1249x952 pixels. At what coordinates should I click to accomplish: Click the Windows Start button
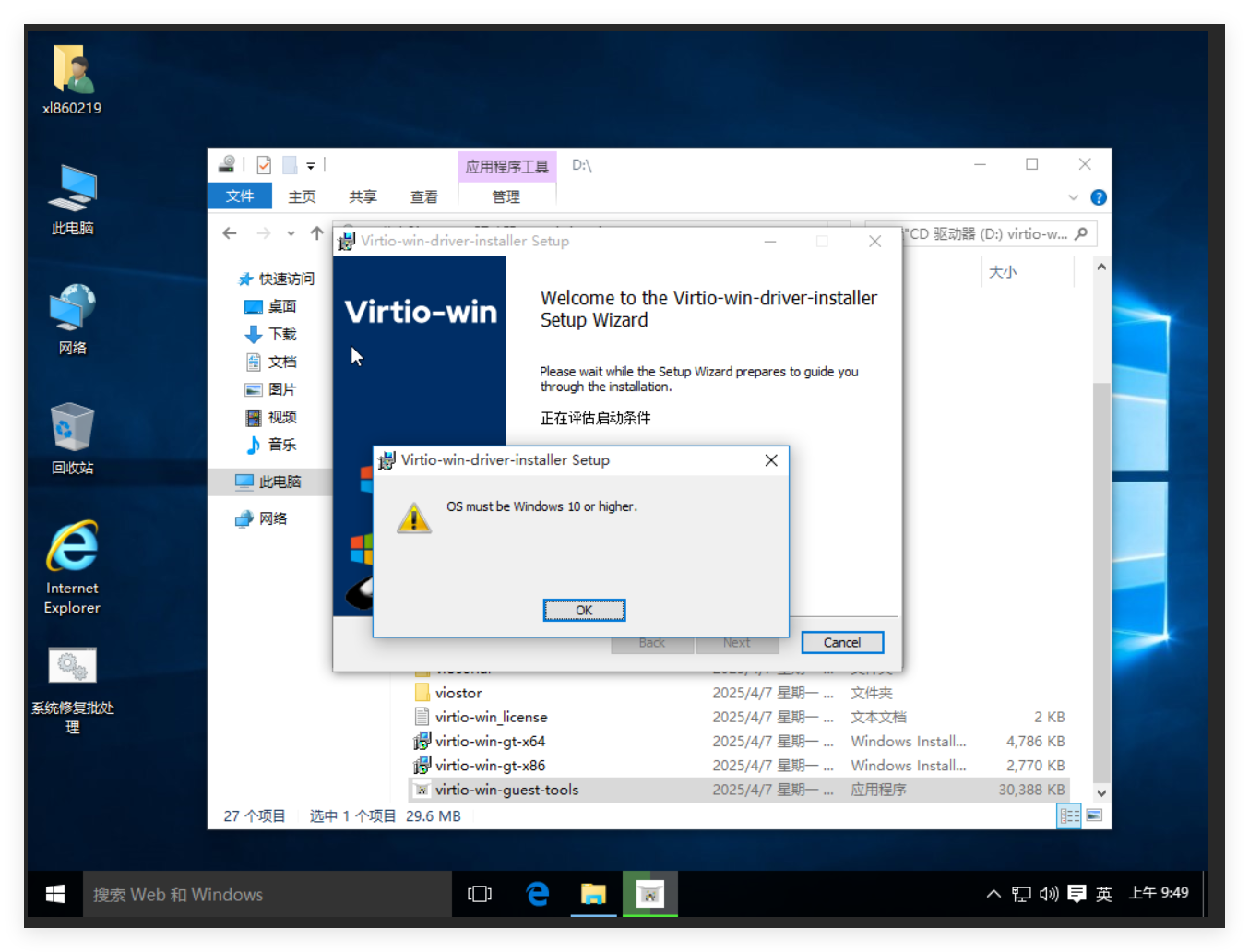click(x=55, y=894)
